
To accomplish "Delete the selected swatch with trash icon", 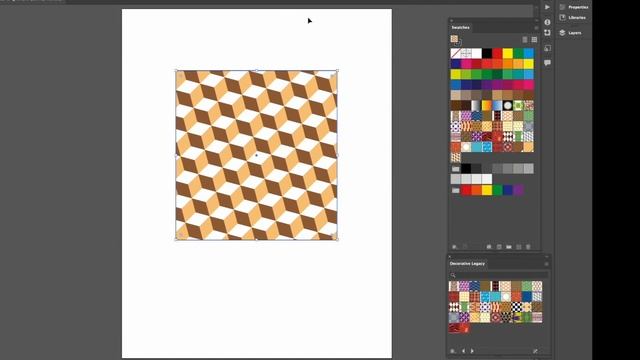I will click(528, 247).
